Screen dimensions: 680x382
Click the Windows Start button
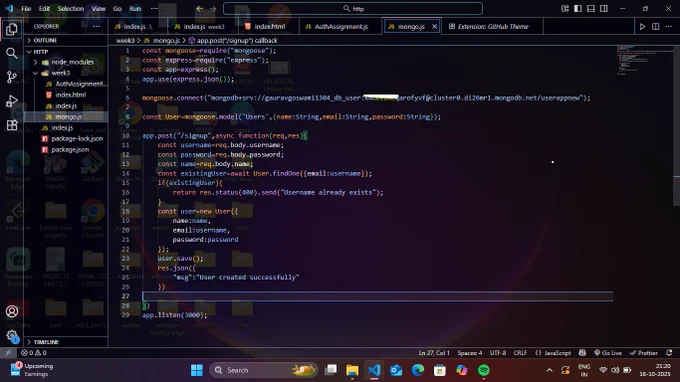tap(197, 370)
